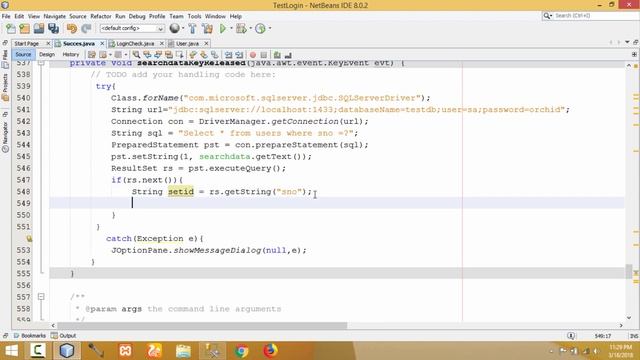The width and height of the screenshot is (640, 360).
Task: Click the Save All toolbar icon
Action: click(53, 29)
